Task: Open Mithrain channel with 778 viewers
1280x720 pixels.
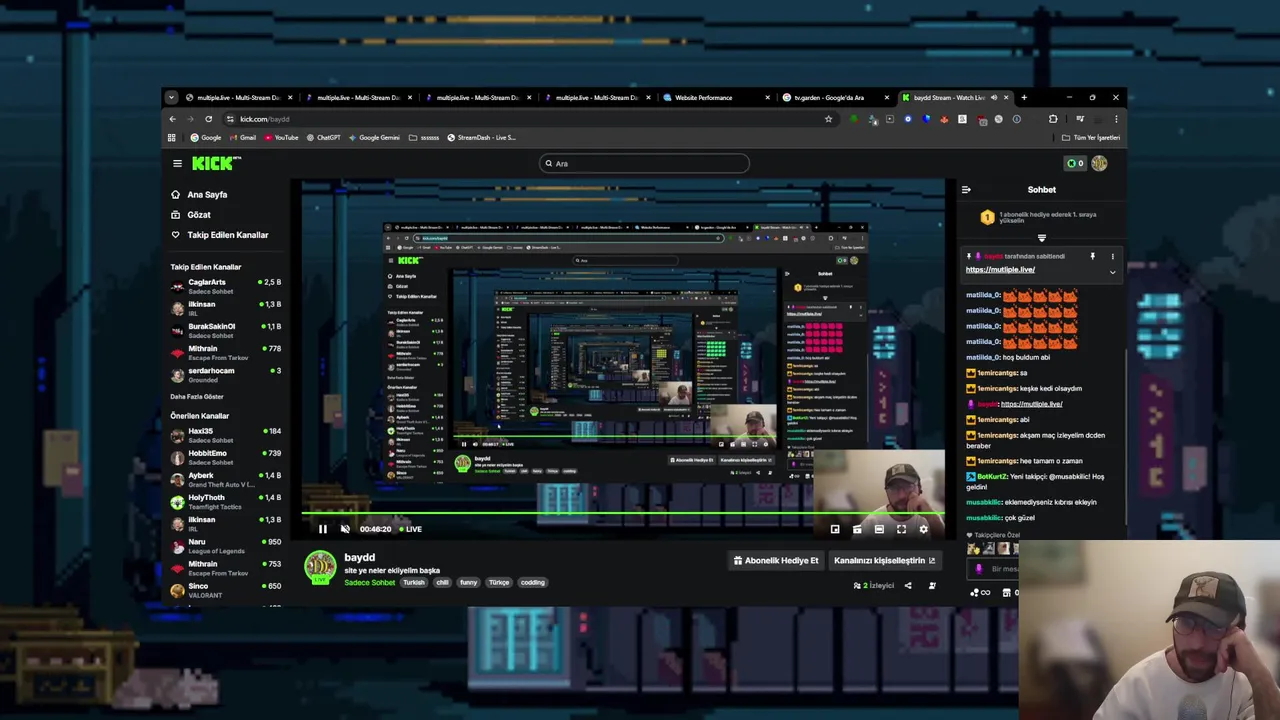Action: [226, 353]
